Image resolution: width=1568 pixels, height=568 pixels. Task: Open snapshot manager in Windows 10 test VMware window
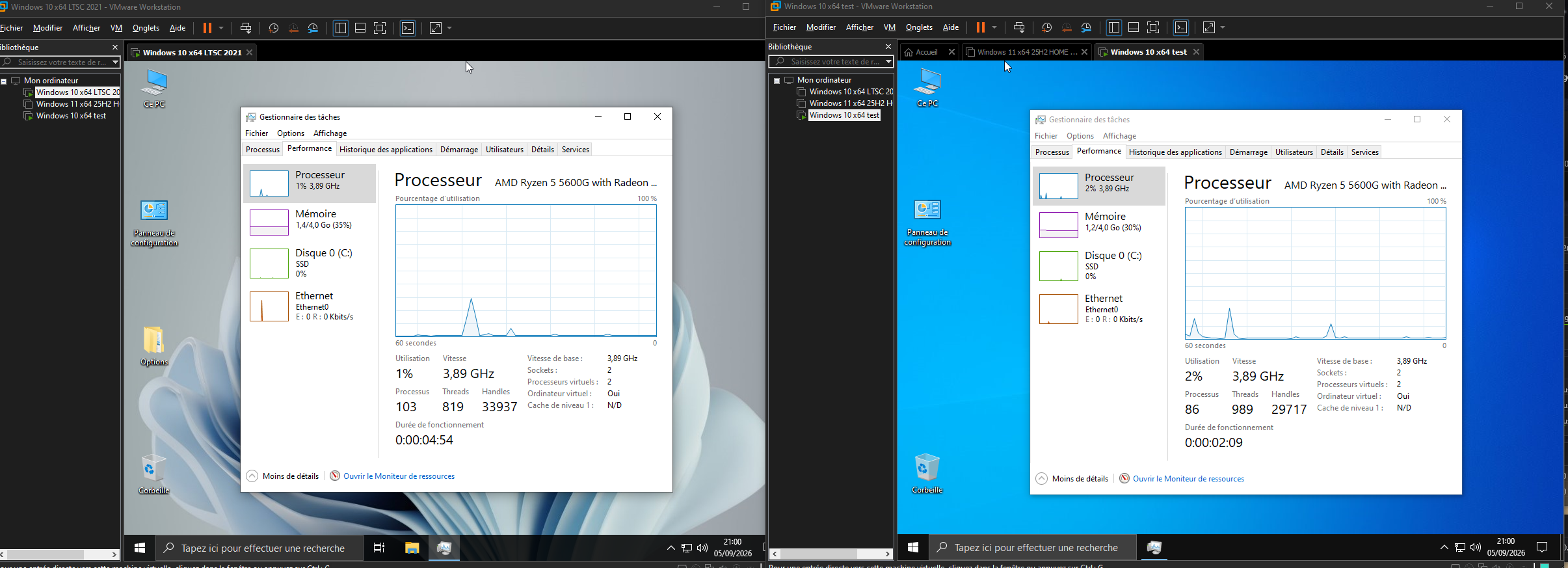(x=1087, y=27)
